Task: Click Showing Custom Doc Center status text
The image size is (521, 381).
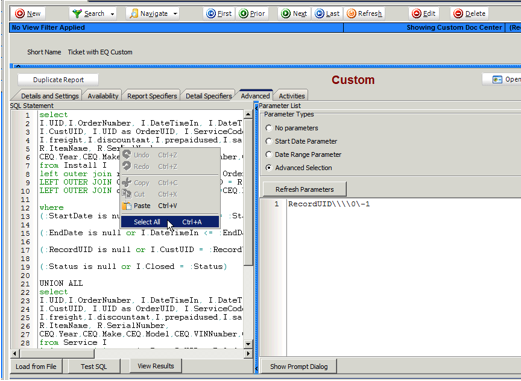Action: point(454,28)
